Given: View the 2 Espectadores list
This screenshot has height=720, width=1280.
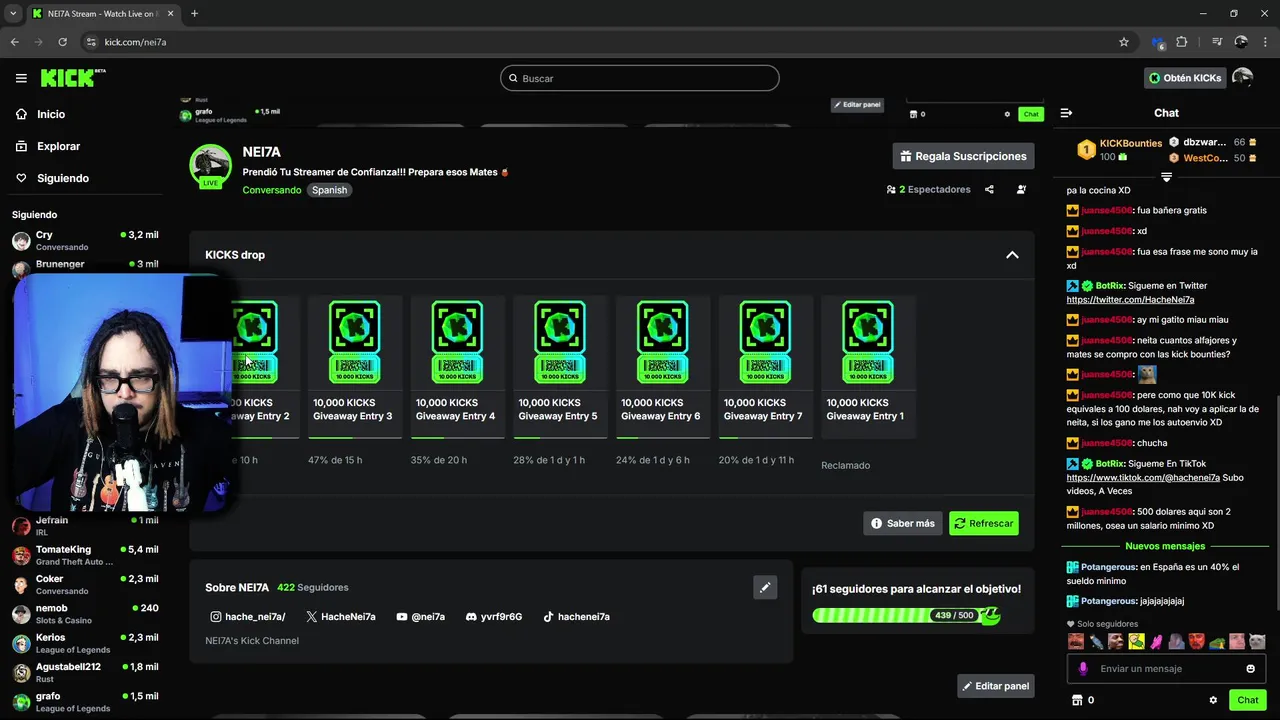Looking at the screenshot, I should point(928,189).
